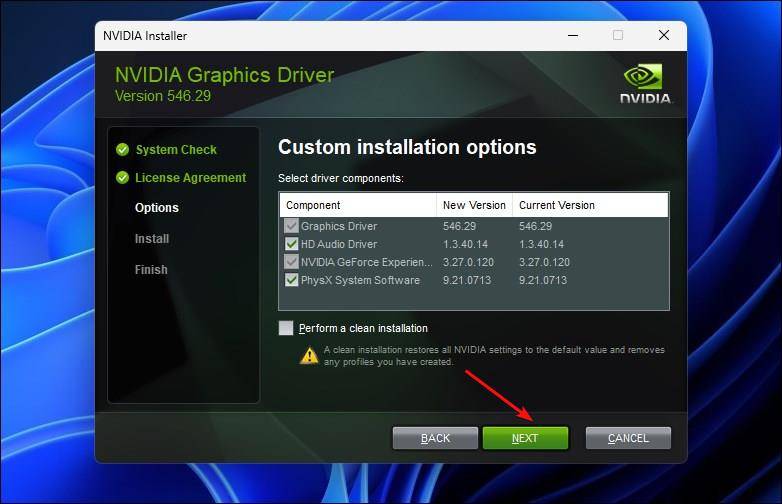Select the Install step in sidebar
The width and height of the screenshot is (782, 504).
[152, 239]
